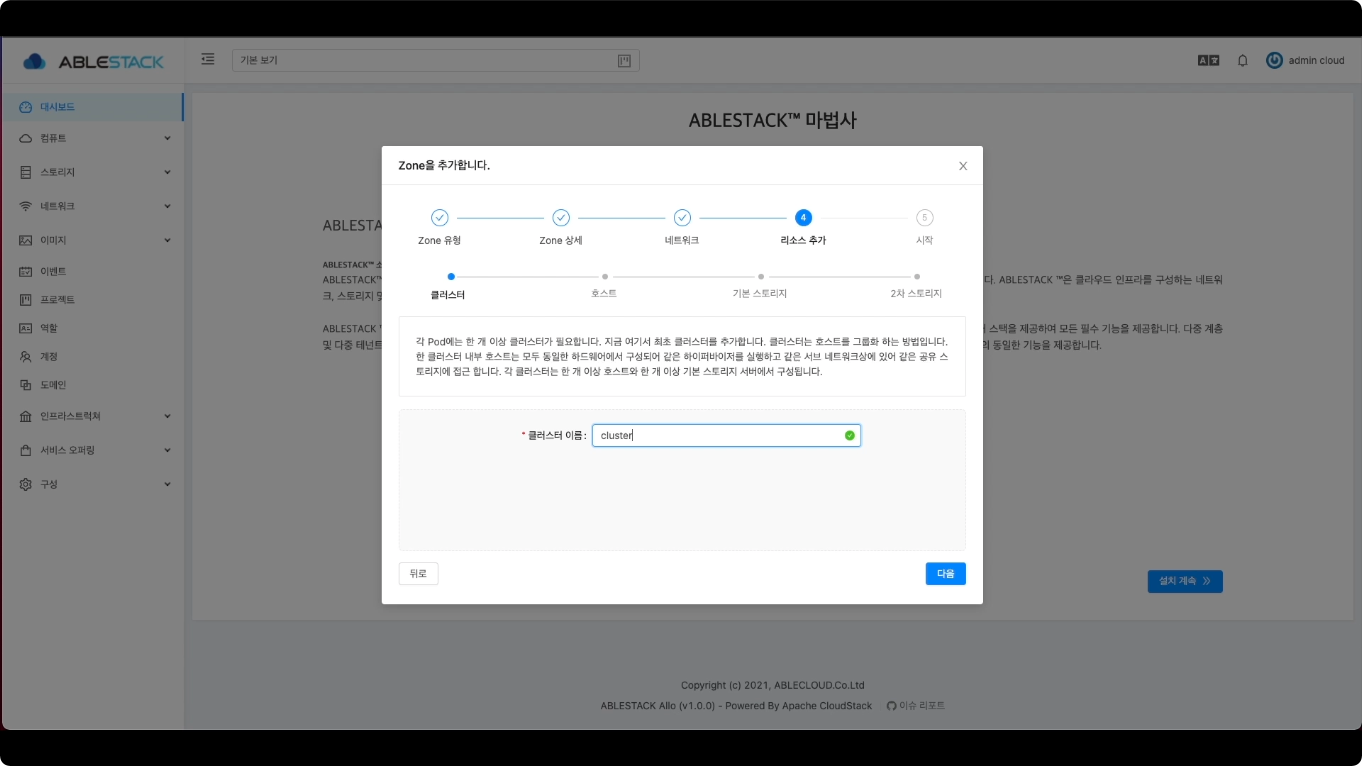Click step 4 리소스 추가 circle

click(803, 217)
